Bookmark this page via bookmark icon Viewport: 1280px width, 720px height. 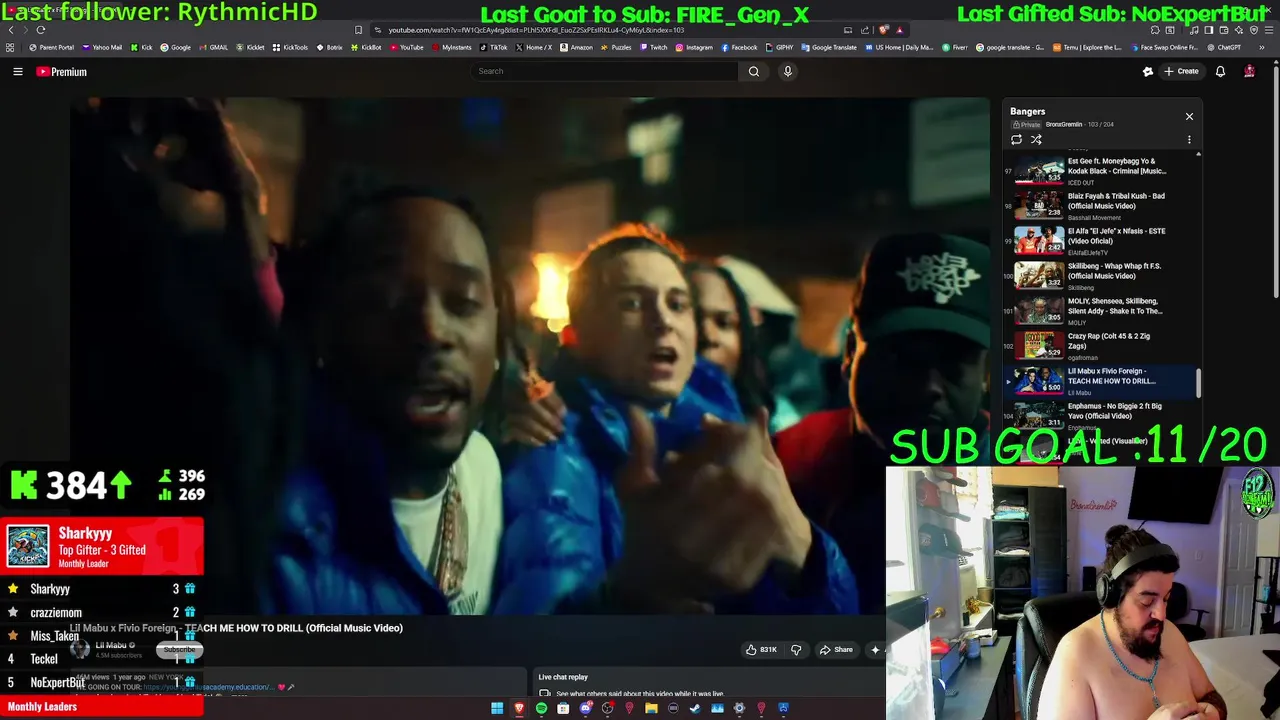[359, 30]
